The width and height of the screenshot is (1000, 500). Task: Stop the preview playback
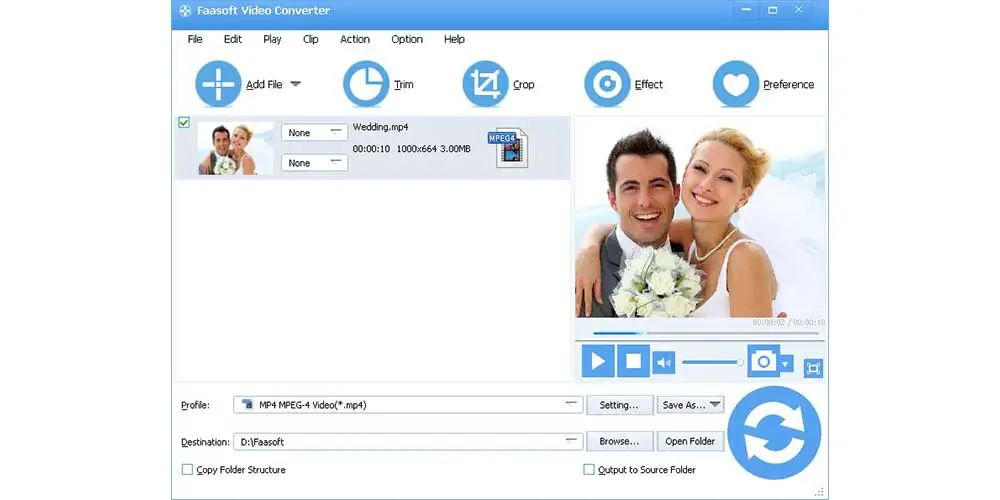(x=633, y=362)
